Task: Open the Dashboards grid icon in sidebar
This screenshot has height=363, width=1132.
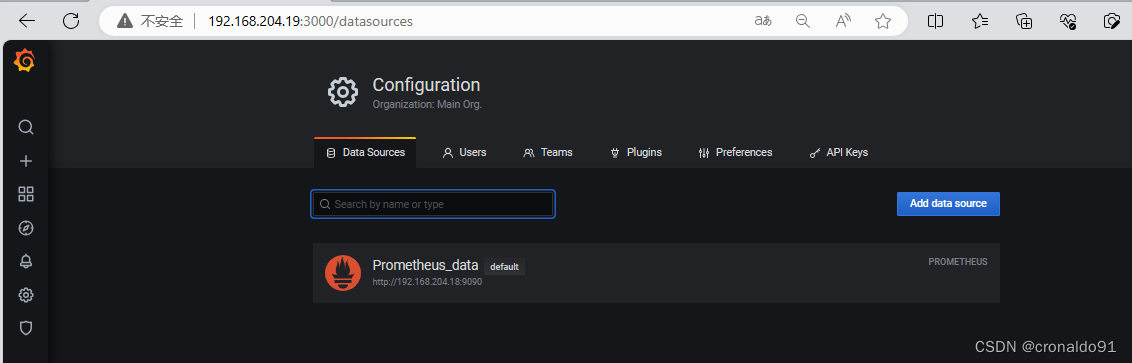Action: click(26, 194)
